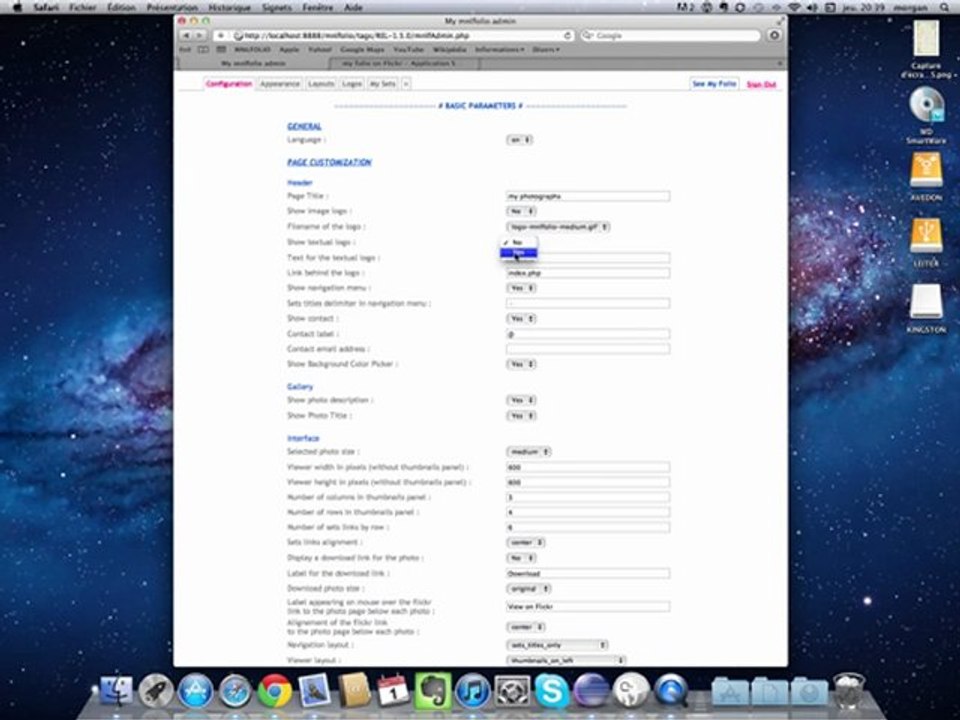Screen dimensions: 960x720
Task: Open the Selected photo size dropdown
Action: (x=529, y=452)
